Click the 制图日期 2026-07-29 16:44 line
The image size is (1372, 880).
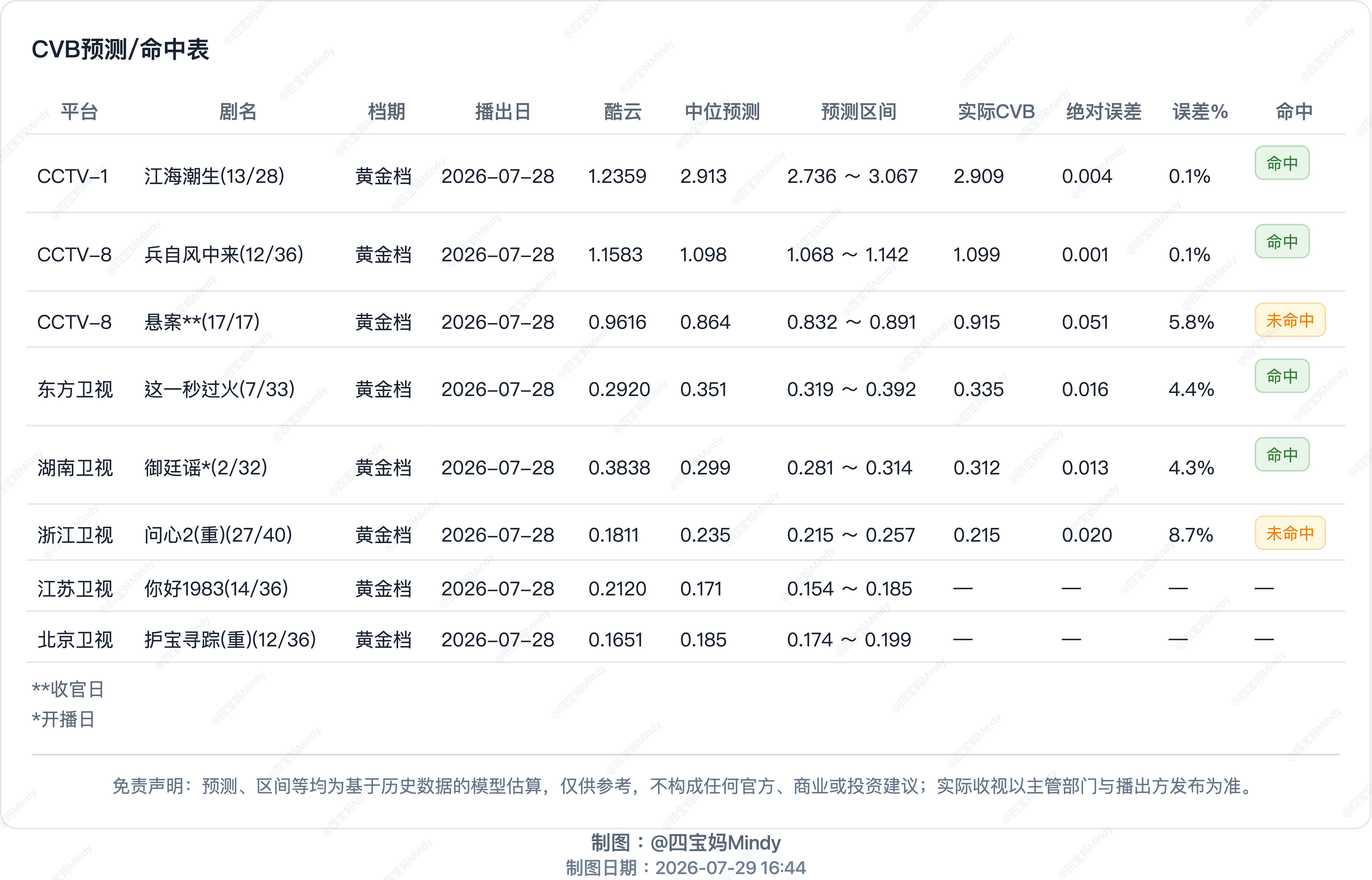[x=685, y=867]
